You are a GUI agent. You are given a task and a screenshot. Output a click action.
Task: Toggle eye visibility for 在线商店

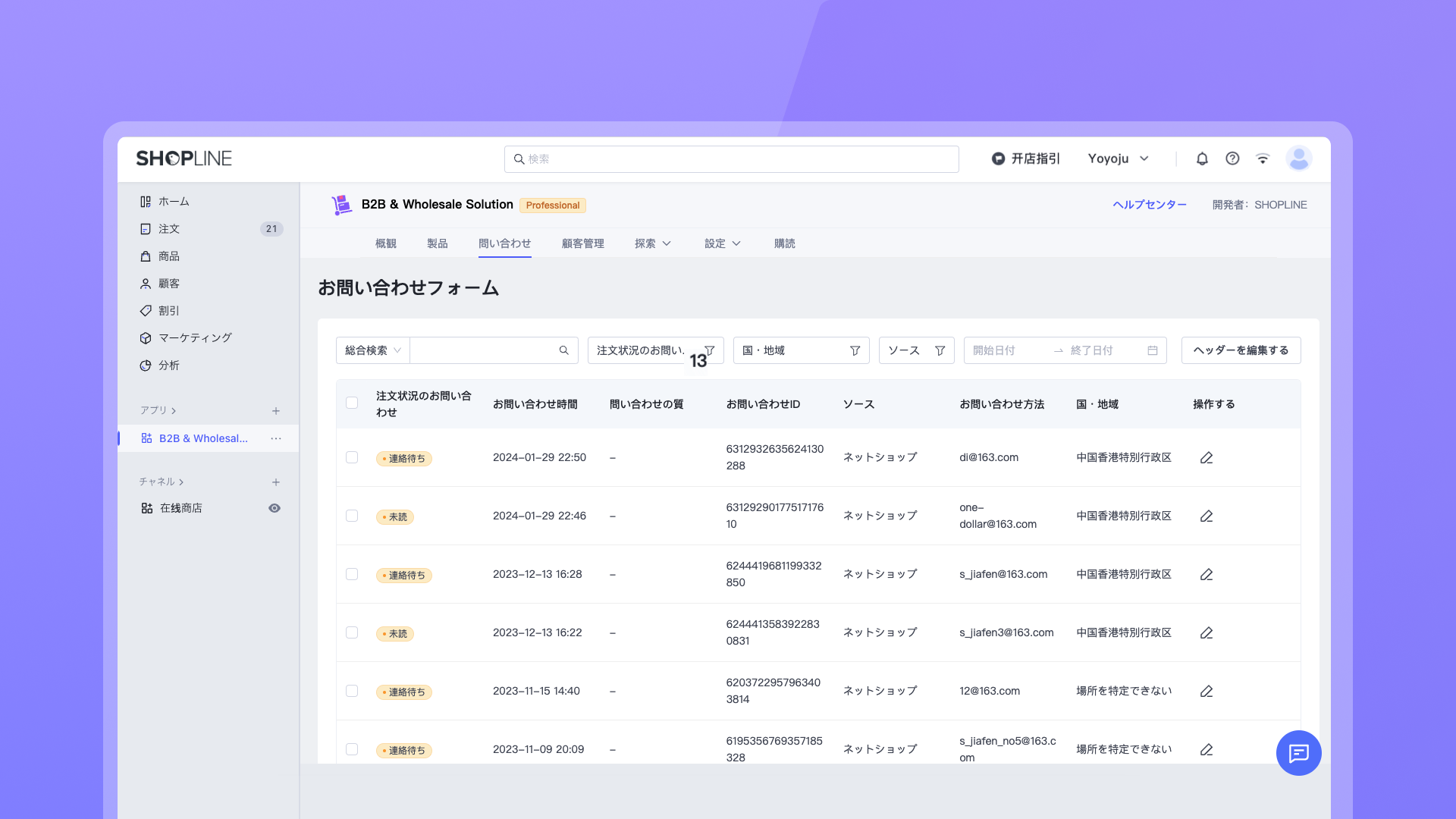tap(275, 508)
